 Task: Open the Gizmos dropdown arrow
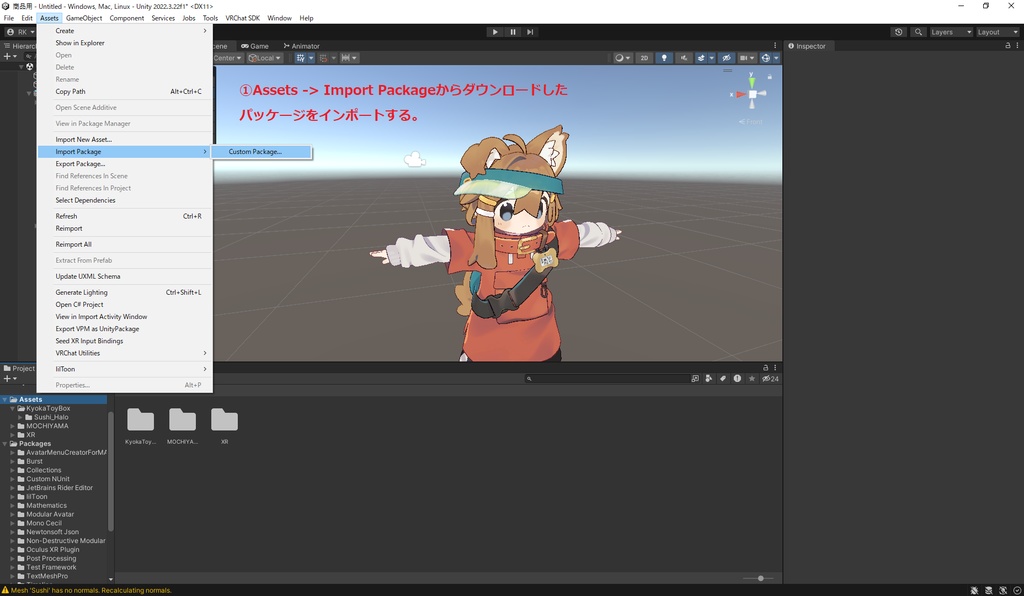click(776, 58)
